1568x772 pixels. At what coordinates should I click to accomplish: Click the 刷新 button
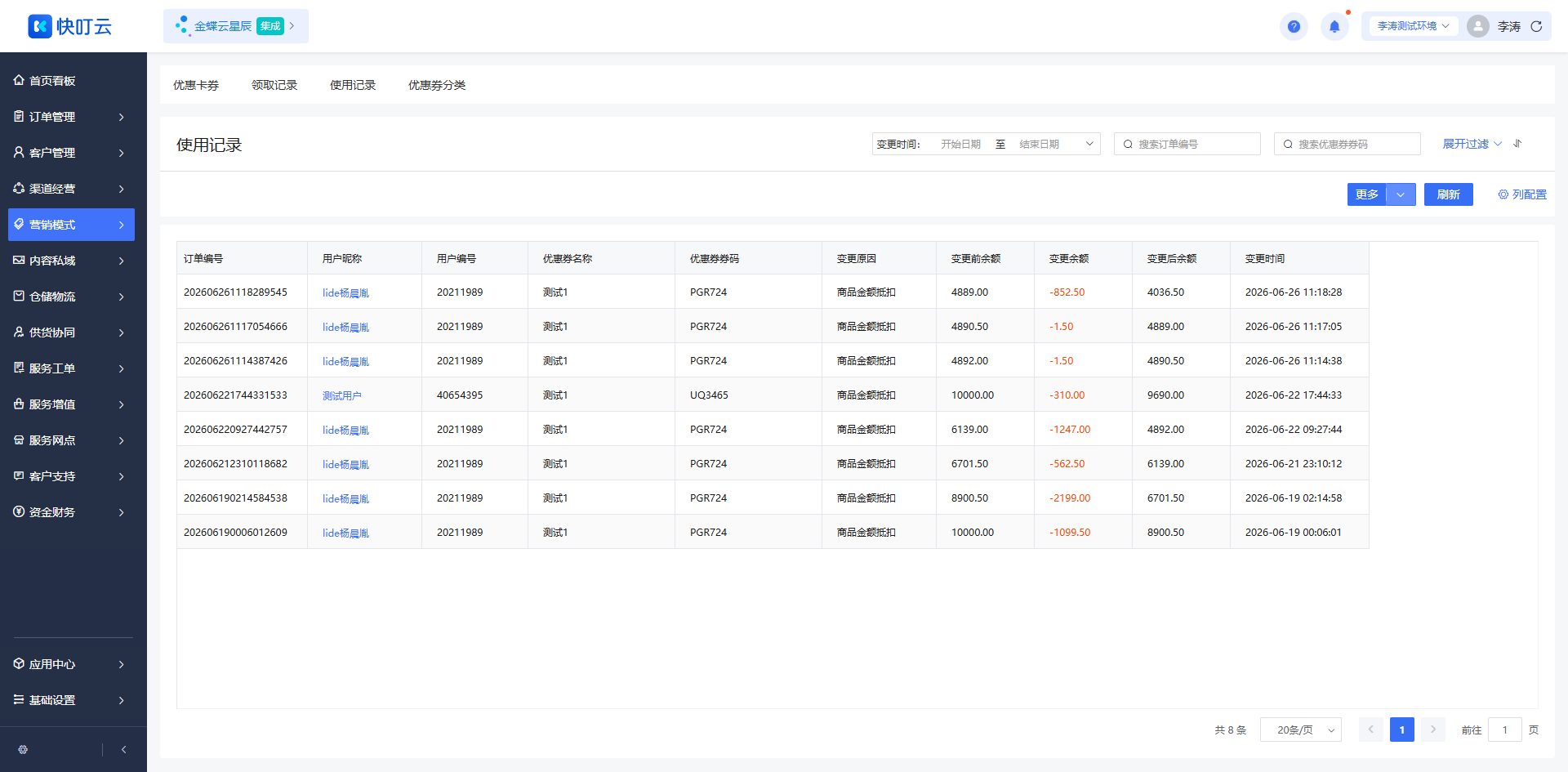(x=1448, y=194)
